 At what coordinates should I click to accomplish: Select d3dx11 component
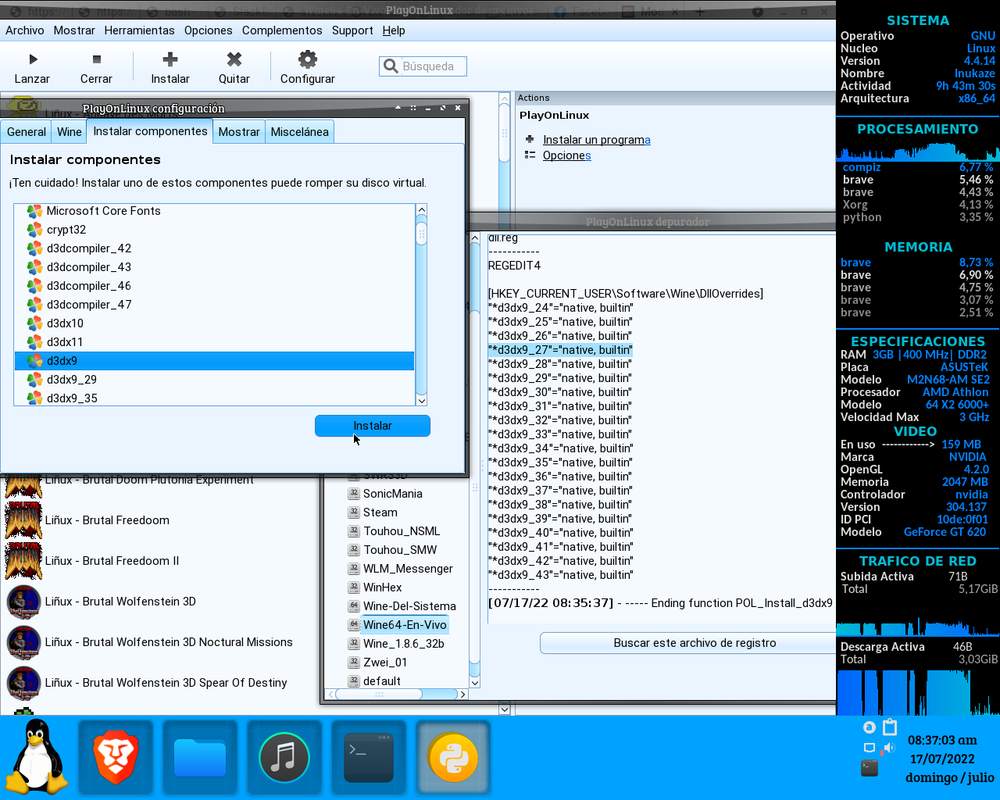[x=214, y=342]
